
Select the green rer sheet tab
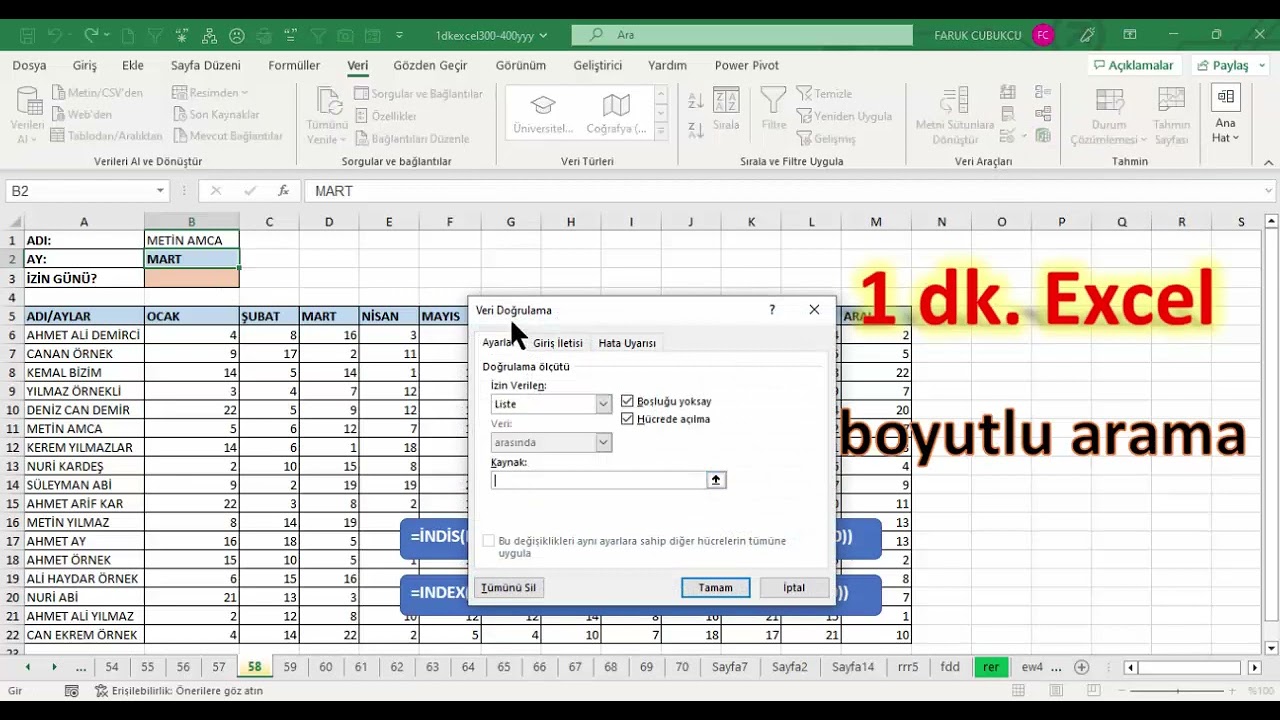click(990, 667)
